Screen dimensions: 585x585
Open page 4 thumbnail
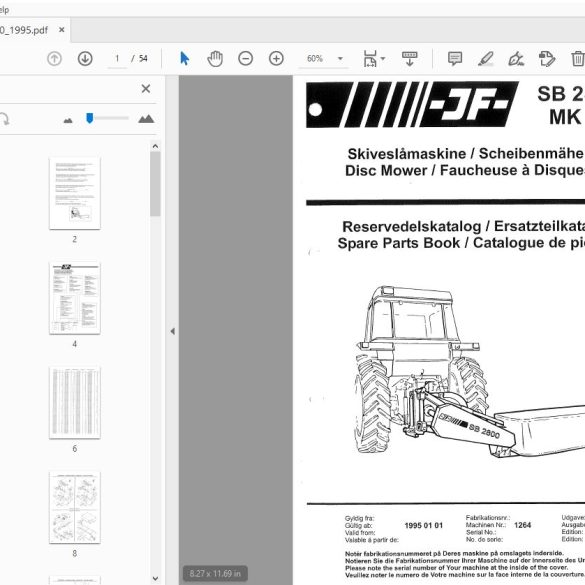75,298
